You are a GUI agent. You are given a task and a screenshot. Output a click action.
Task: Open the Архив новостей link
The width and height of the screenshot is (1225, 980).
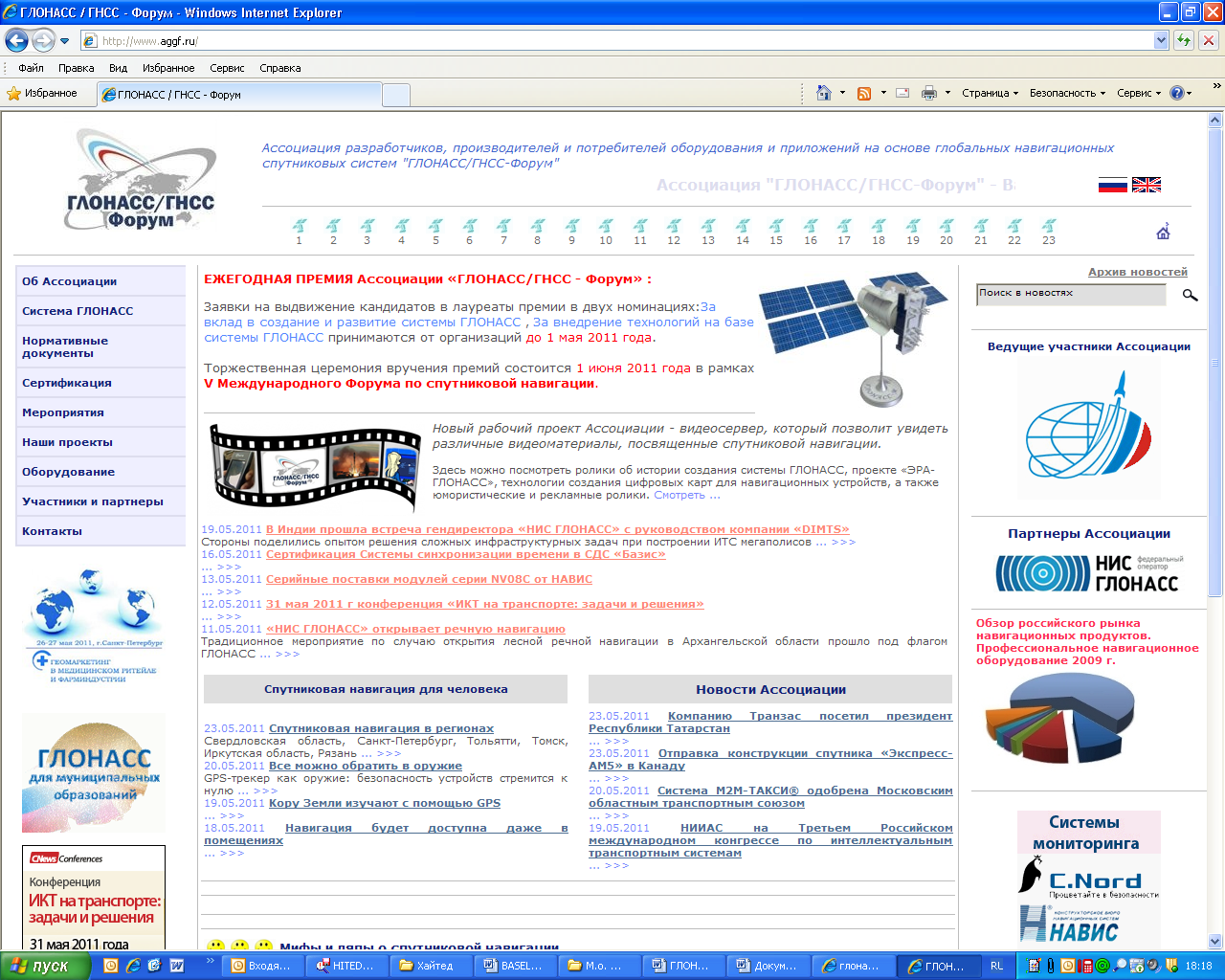tap(1138, 272)
